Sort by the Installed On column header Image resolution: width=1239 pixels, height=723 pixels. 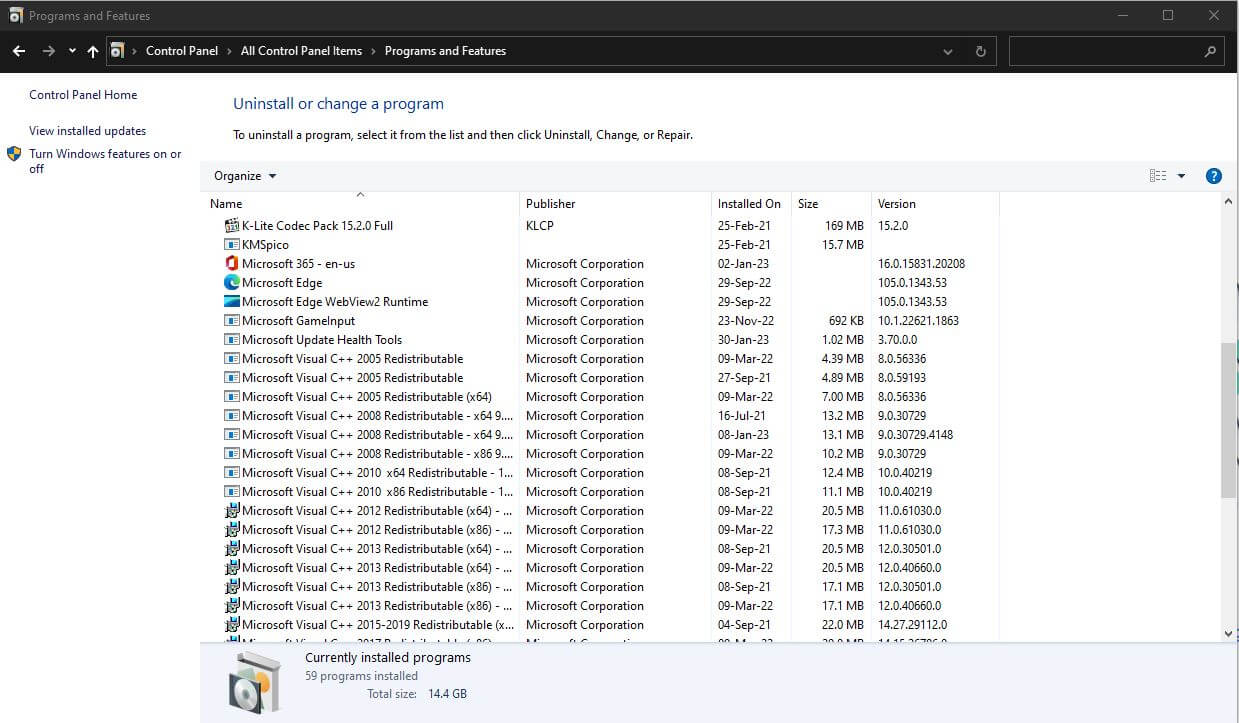pyautogui.click(x=751, y=204)
